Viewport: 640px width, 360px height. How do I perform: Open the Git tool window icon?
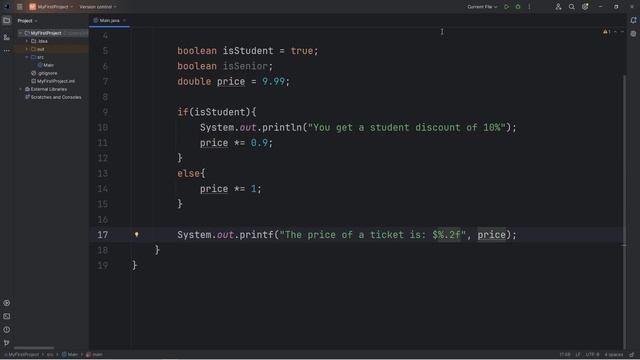click(7, 343)
